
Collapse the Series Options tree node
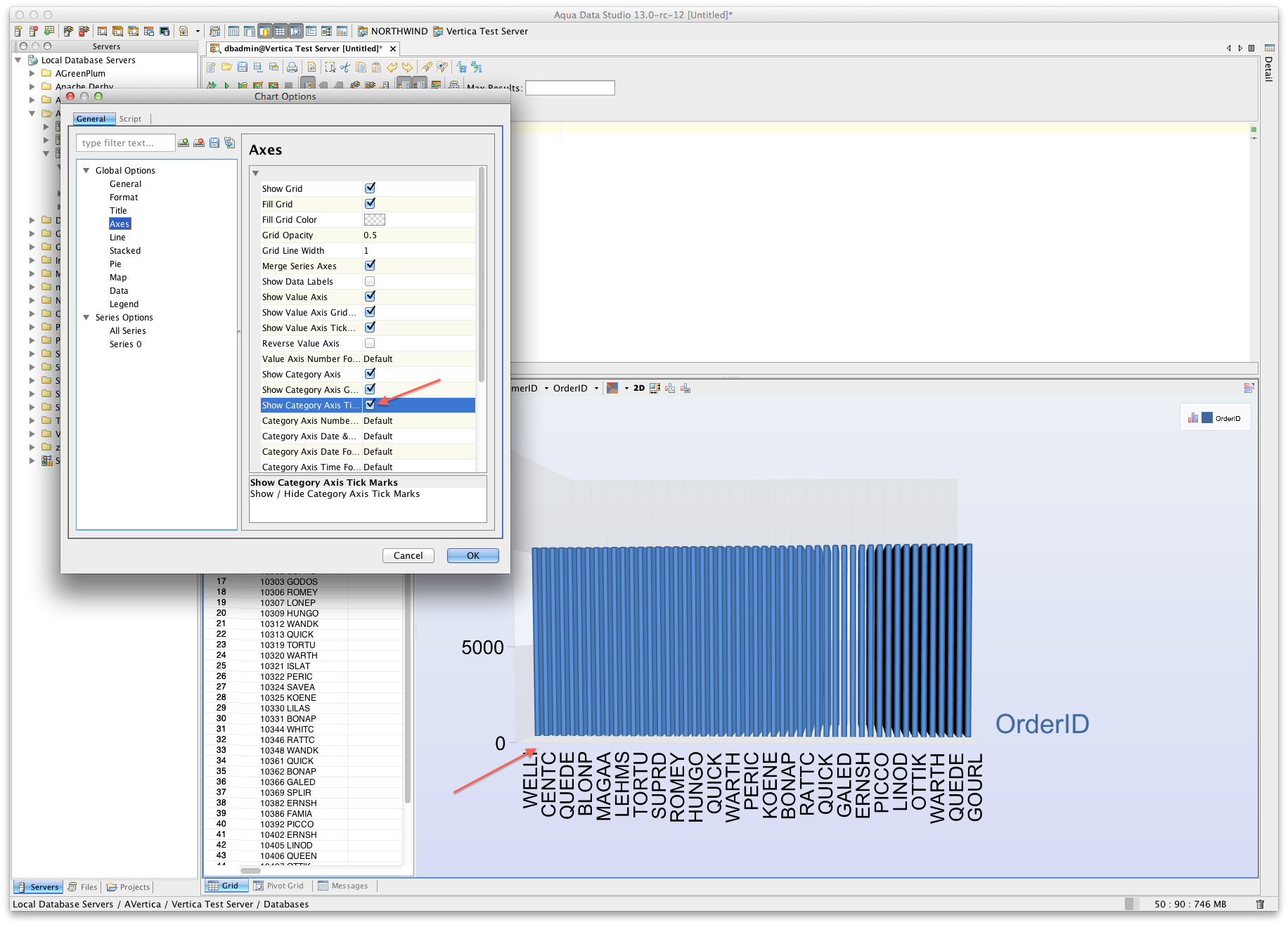(x=86, y=317)
